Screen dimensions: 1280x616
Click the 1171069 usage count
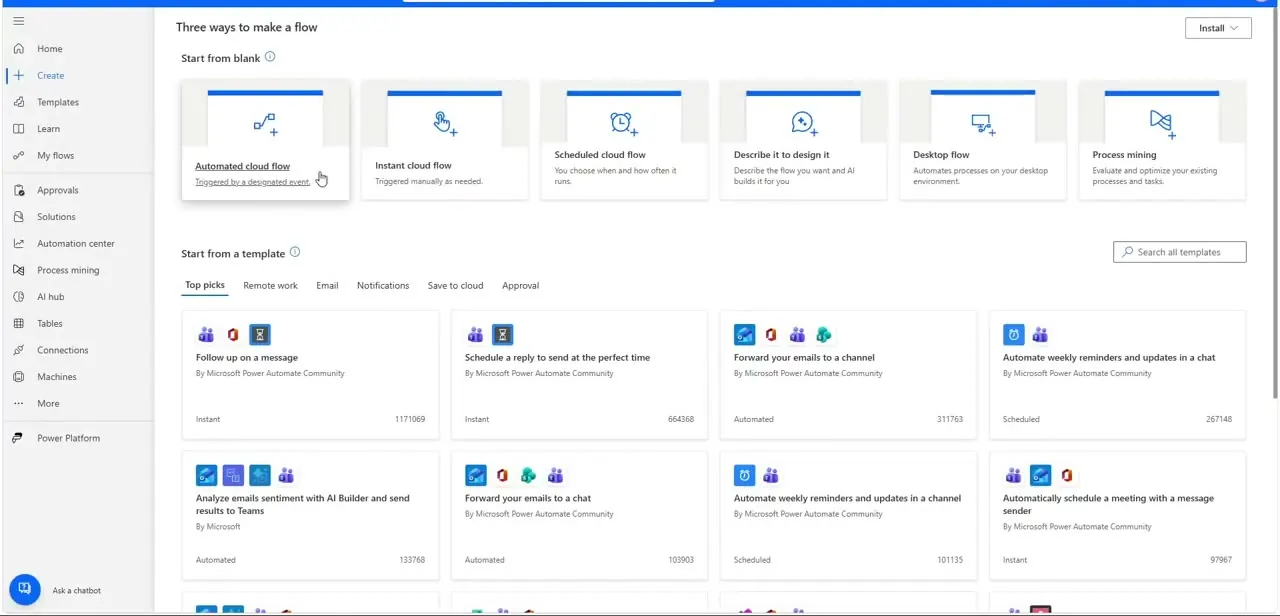point(410,419)
